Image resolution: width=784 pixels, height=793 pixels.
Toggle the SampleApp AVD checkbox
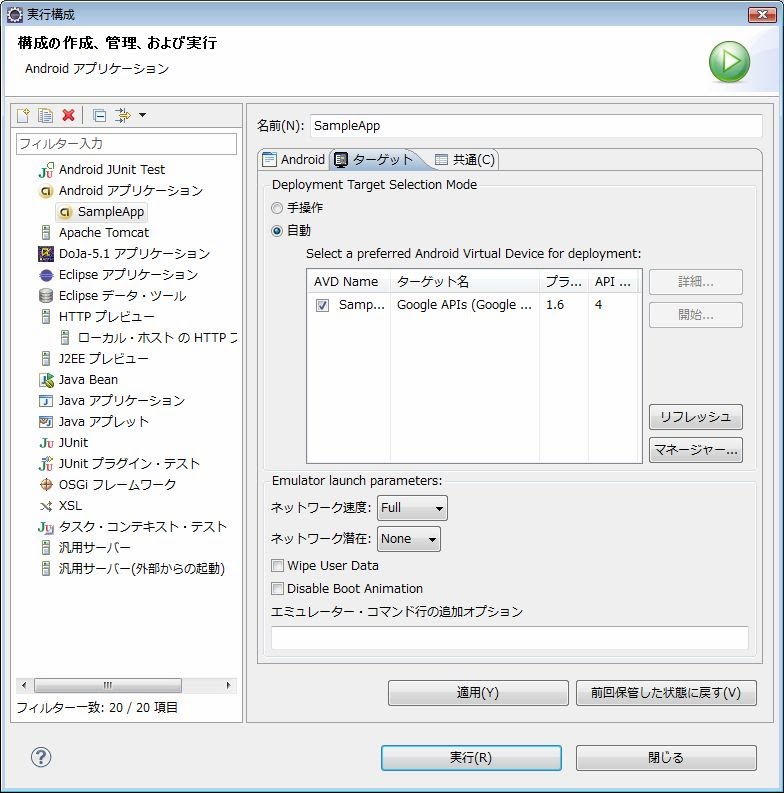(x=322, y=305)
